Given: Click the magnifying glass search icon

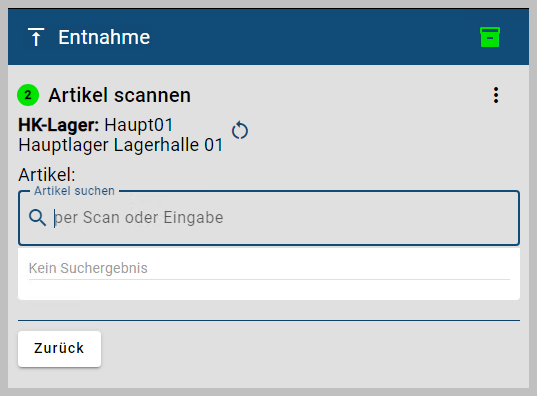Looking at the screenshot, I should (37, 218).
